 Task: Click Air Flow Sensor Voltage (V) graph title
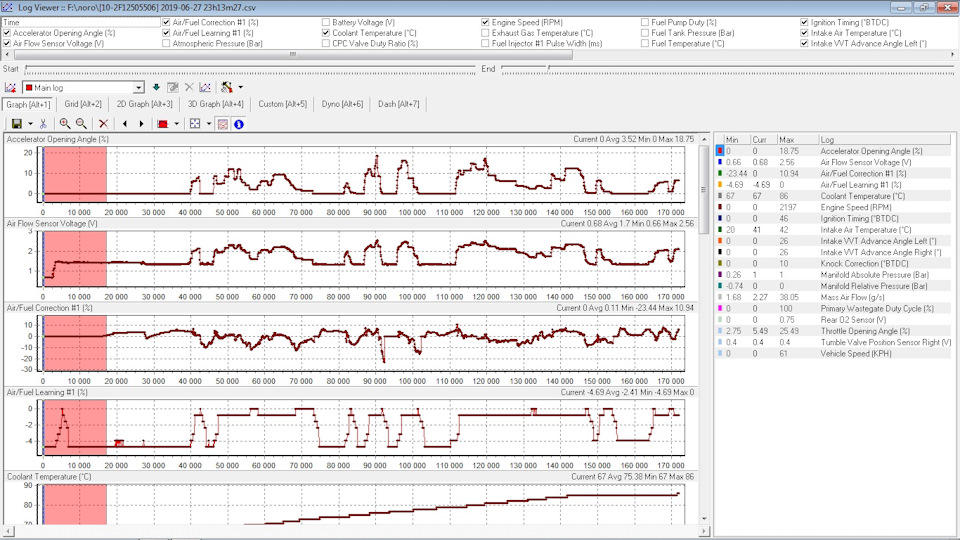click(x=52, y=223)
